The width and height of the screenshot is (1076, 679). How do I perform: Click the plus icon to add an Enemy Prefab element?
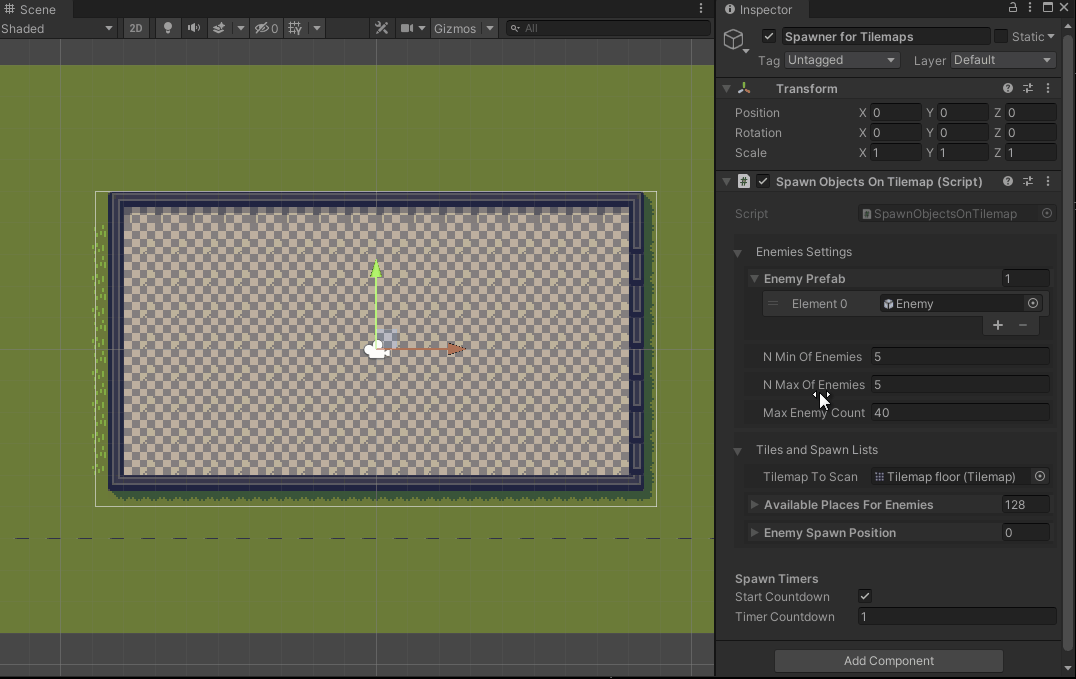tap(998, 325)
